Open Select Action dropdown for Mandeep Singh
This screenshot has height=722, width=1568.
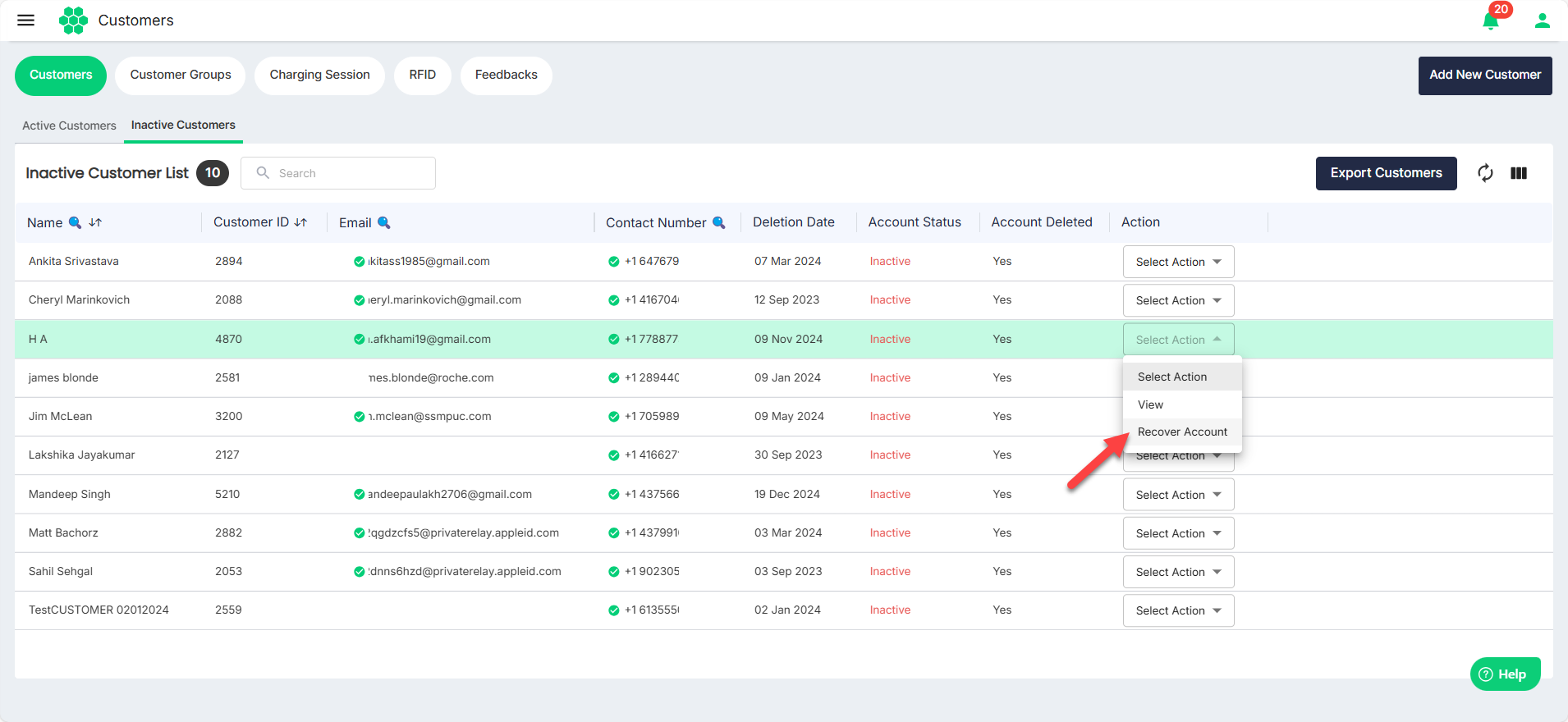click(x=1178, y=495)
